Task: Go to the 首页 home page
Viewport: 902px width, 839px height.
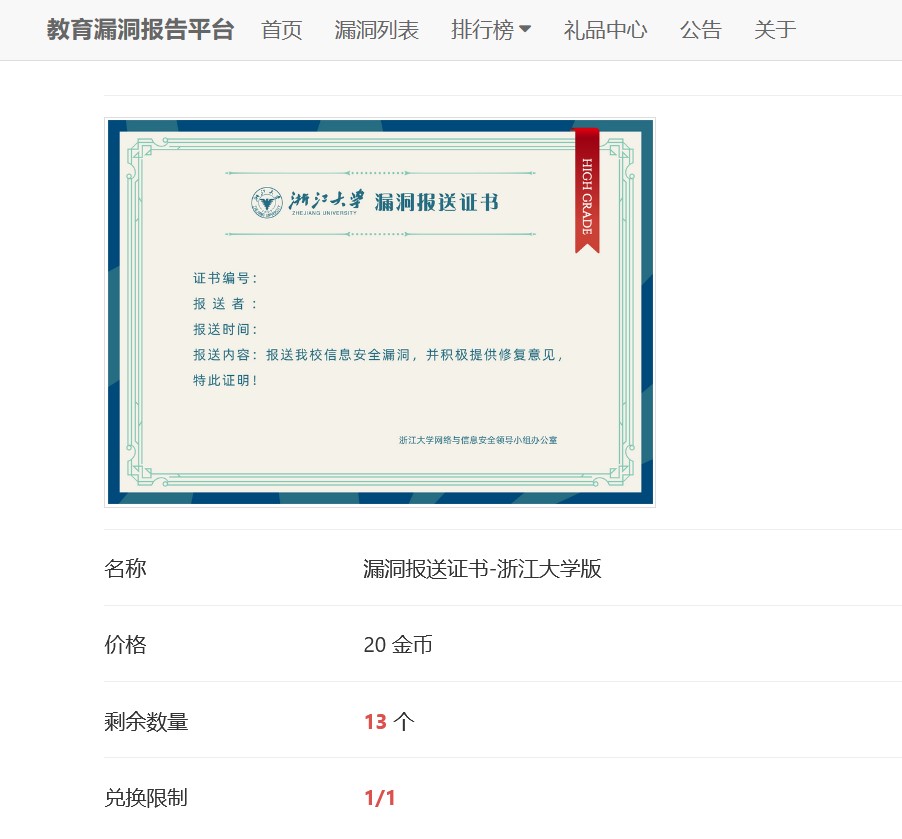Action: [x=282, y=30]
